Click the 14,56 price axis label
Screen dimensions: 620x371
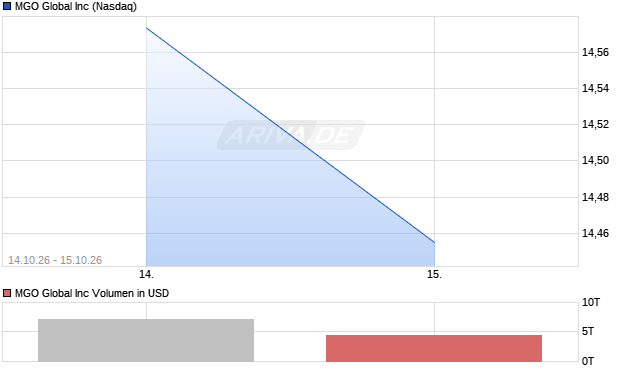tap(595, 52)
